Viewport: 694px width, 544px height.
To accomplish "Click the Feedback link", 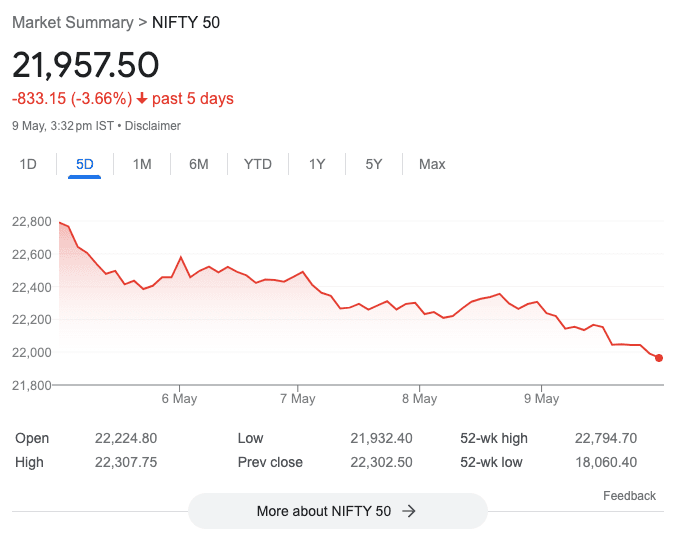I will pos(629,496).
